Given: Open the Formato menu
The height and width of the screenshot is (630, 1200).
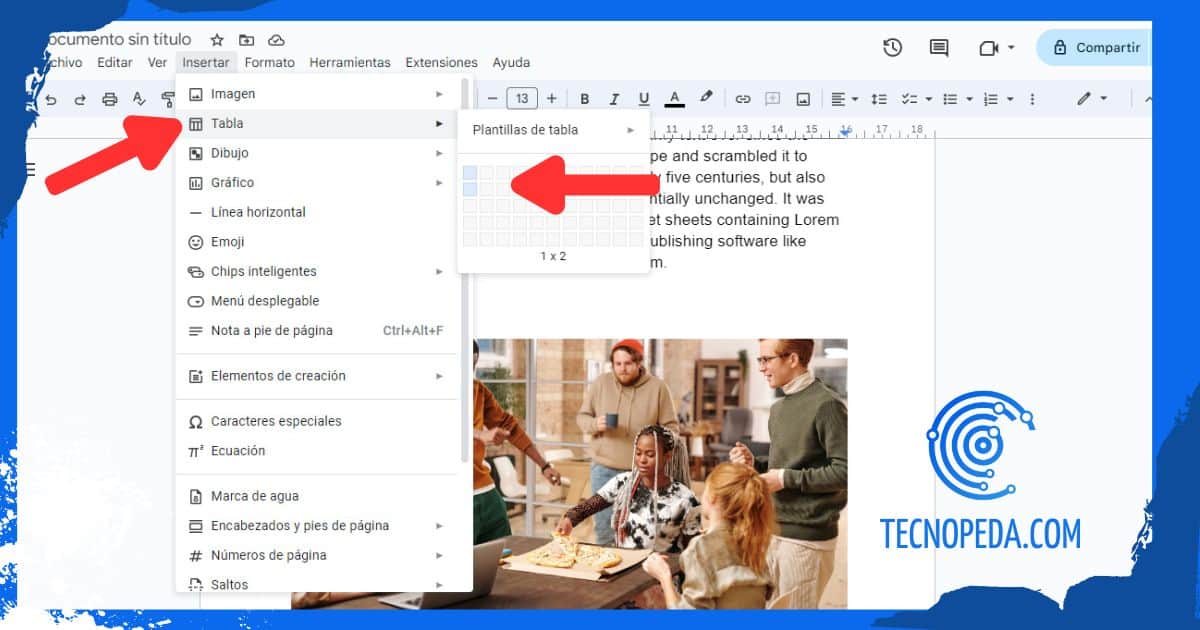Looking at the screenshot, I should point(269,62).
